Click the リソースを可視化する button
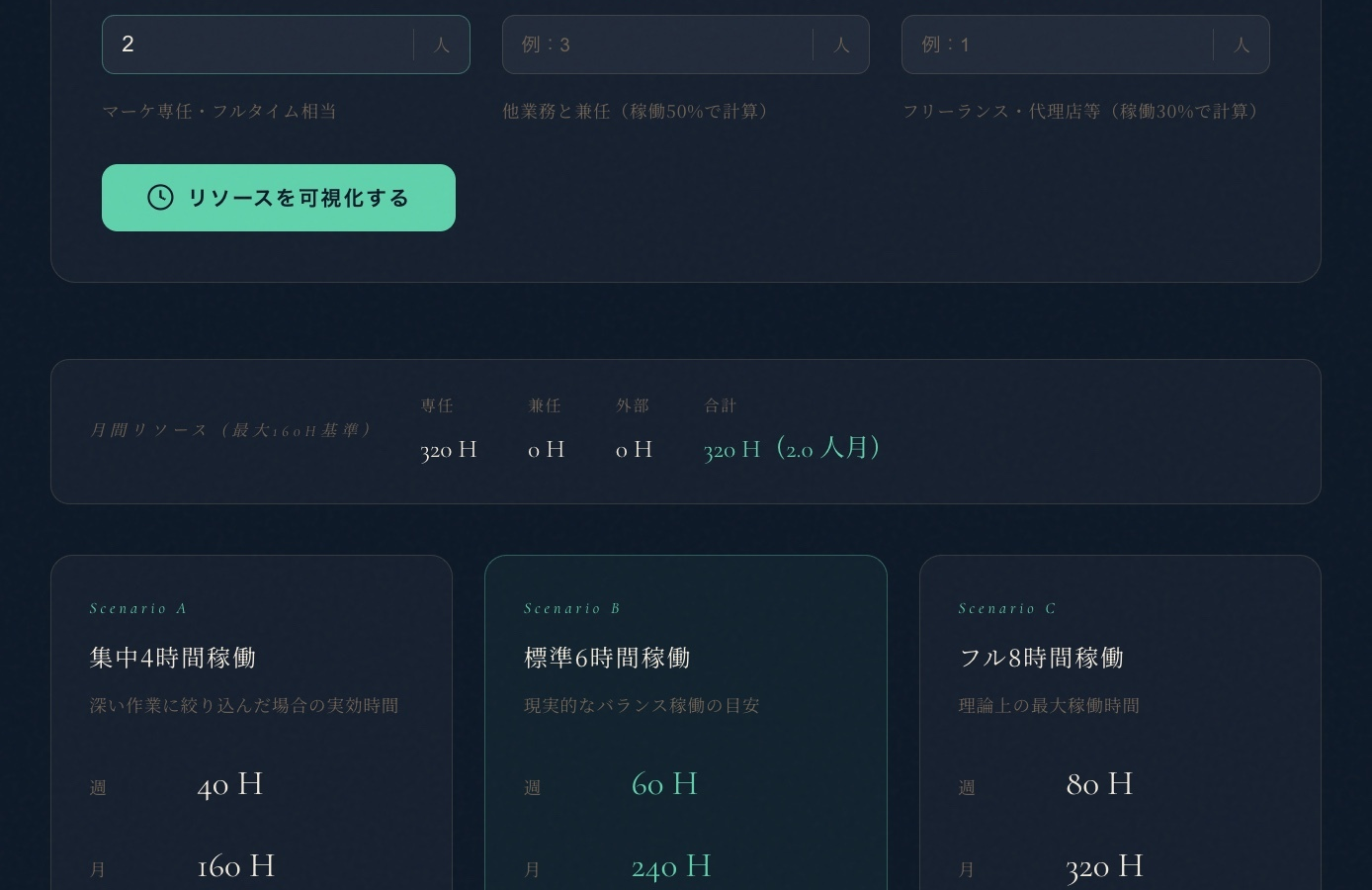The width and height of the screenshot is (1372, 890). point(279,198)
